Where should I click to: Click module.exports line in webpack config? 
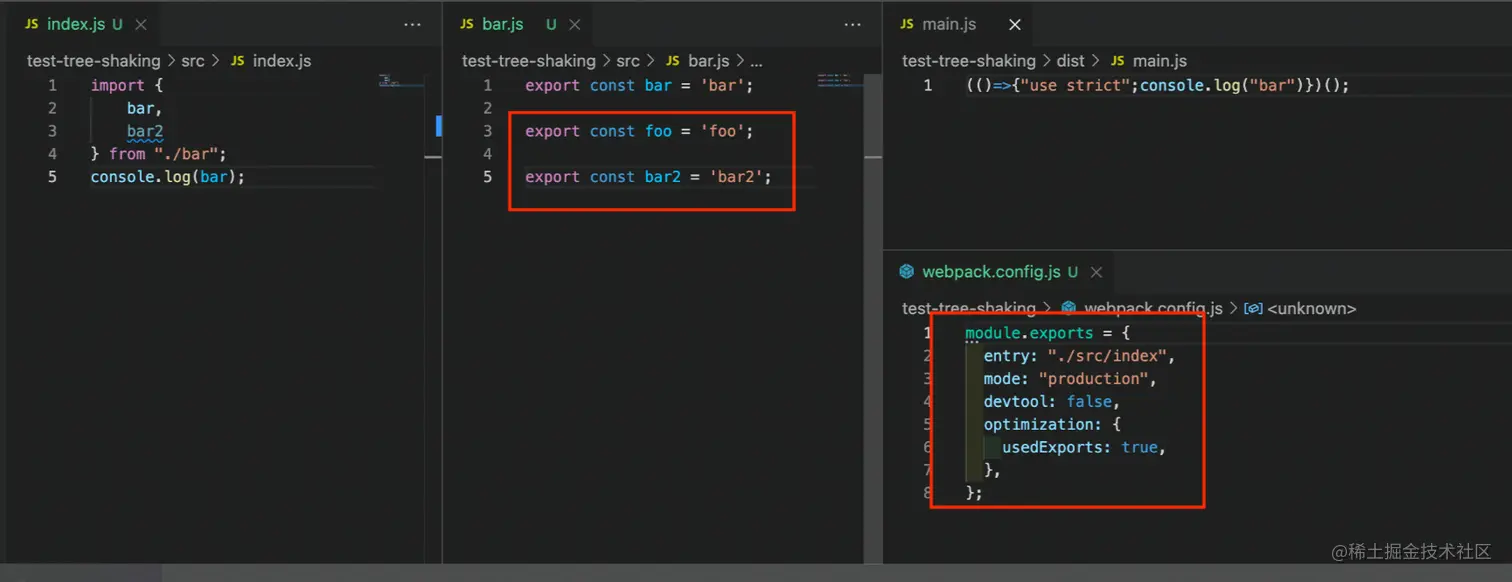pyautogui.click(x=1047, y=332)
